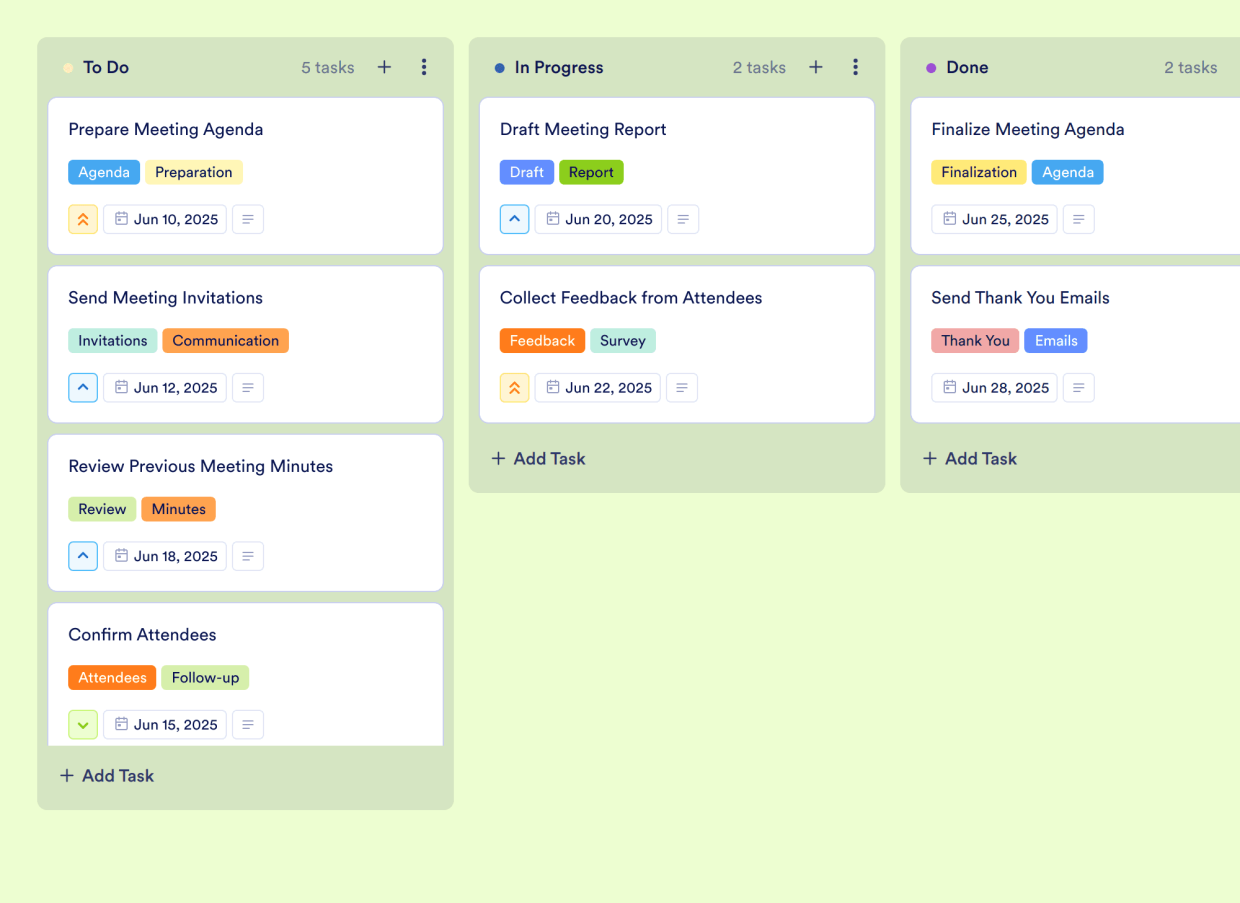Click the description icon on Draft Meeting Report
1240x903 pixels.
(683, 219)
